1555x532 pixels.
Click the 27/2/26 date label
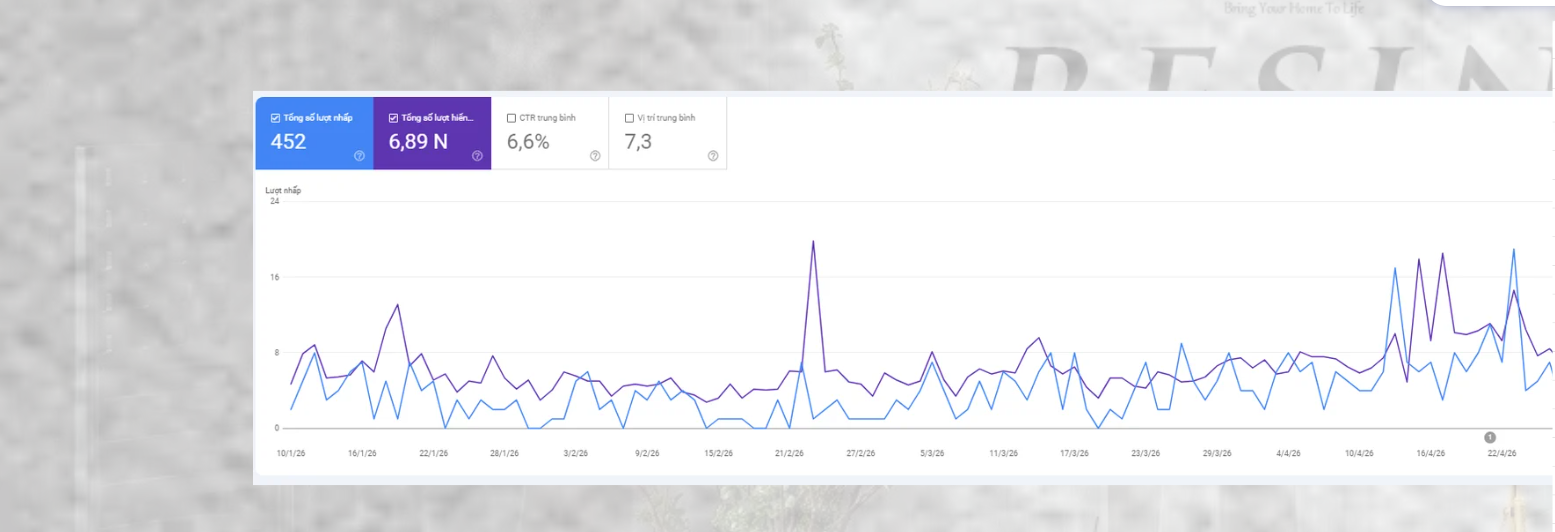pos(861,453)
